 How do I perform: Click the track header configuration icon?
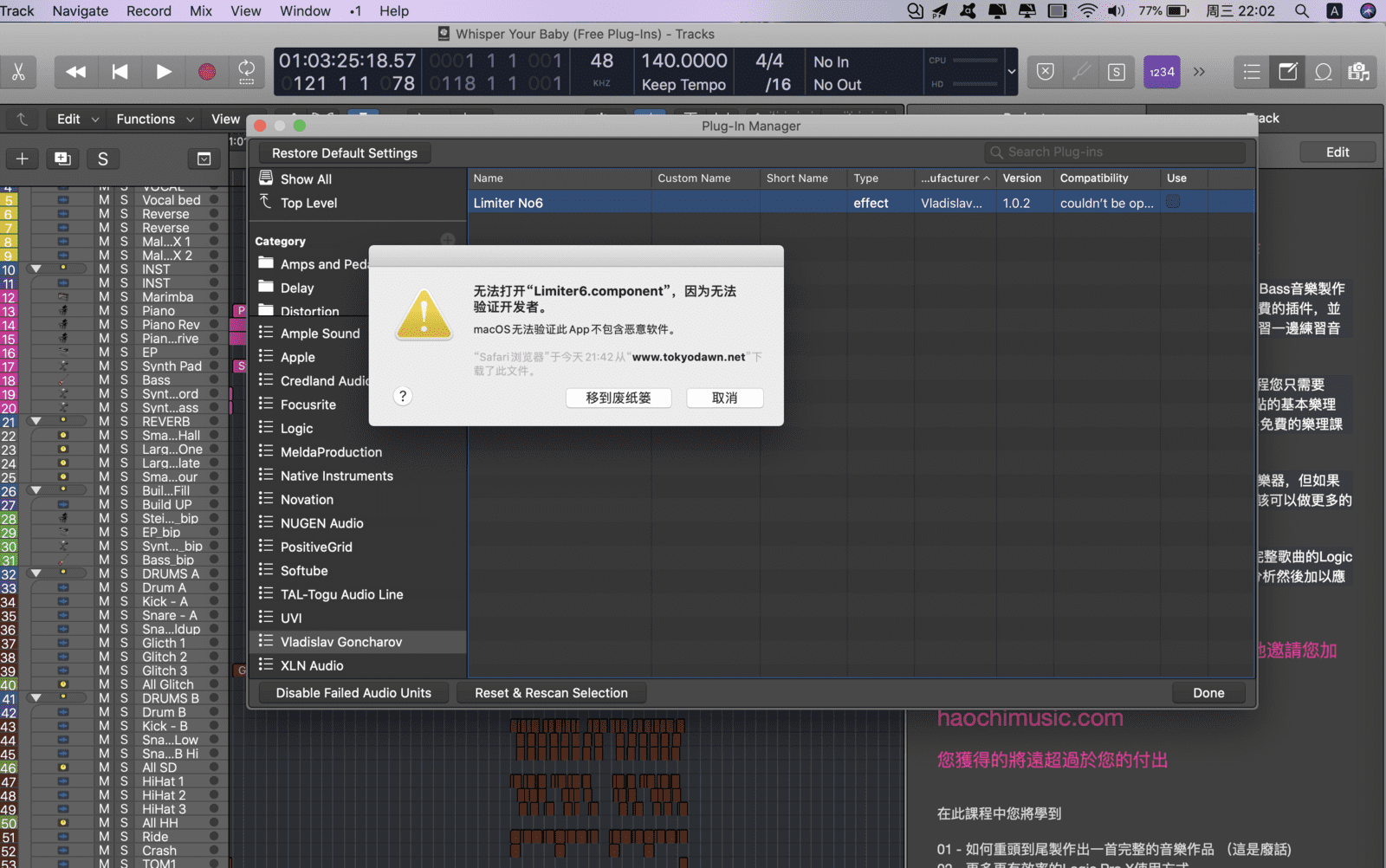(204, 159)
